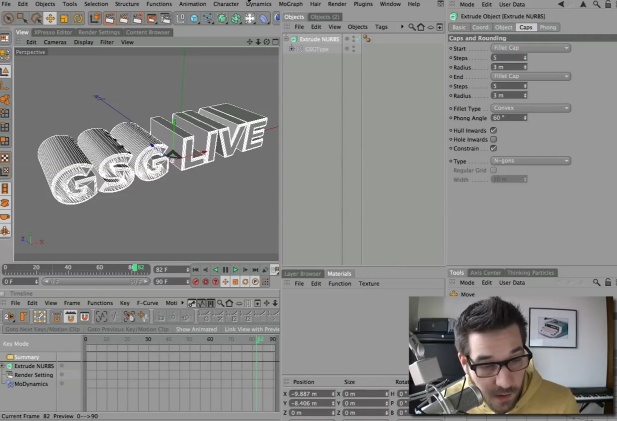The height and width of the screenshot is (421, 617).
Task: Click the Position X value field
Action: point(312,394)
